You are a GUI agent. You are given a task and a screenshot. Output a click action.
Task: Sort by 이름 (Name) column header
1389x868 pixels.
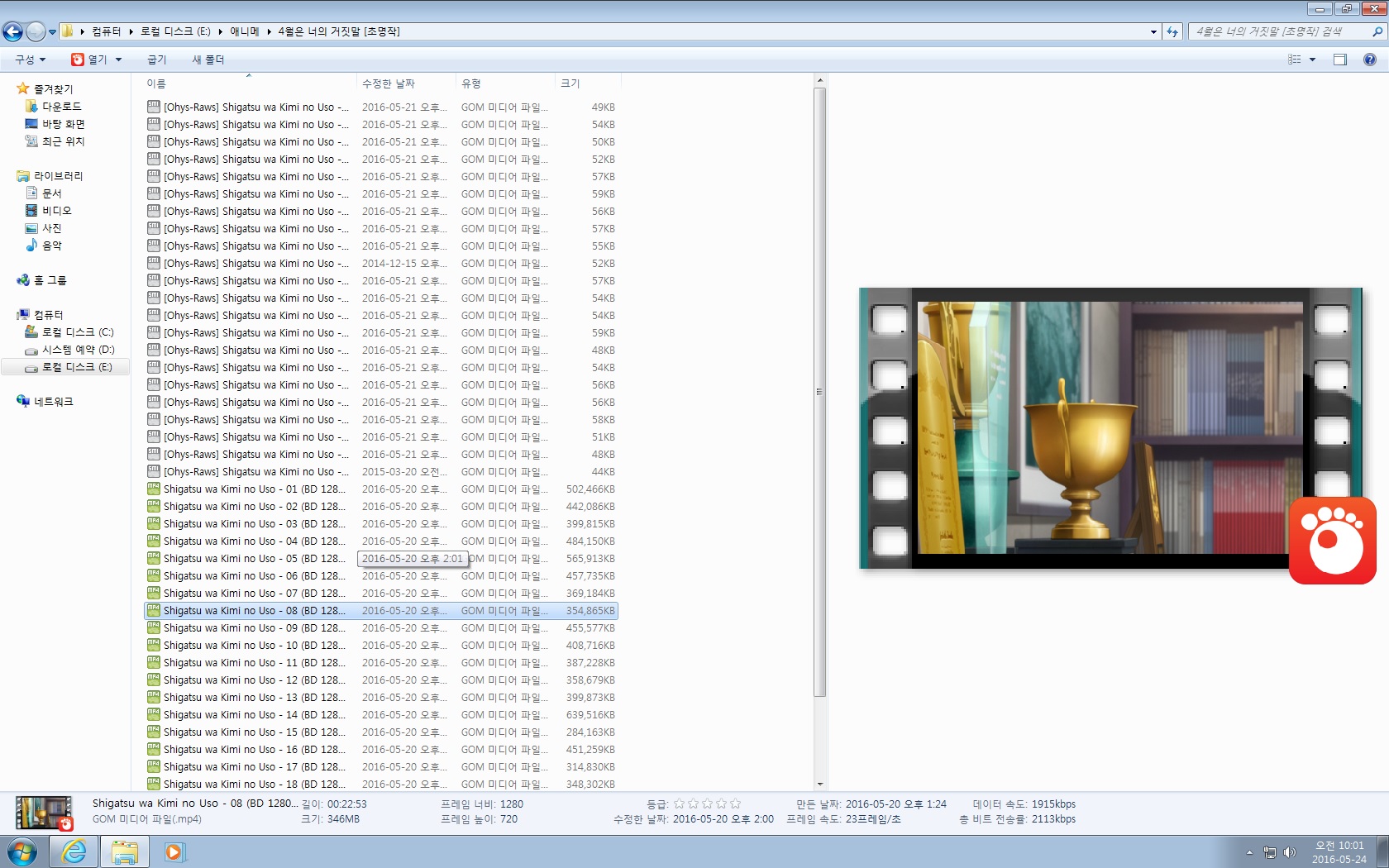click(249, 83)
